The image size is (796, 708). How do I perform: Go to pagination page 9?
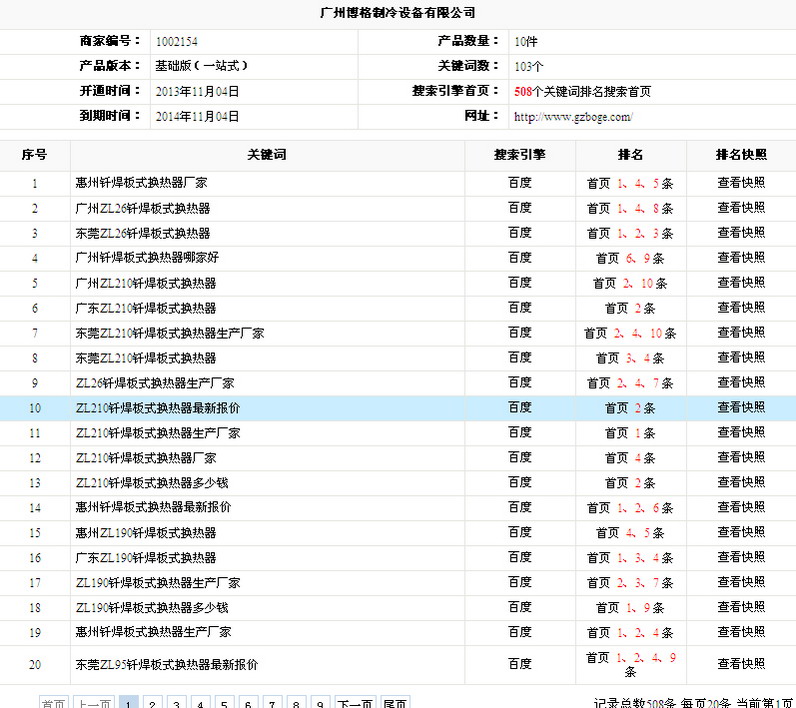coord(320,703)
